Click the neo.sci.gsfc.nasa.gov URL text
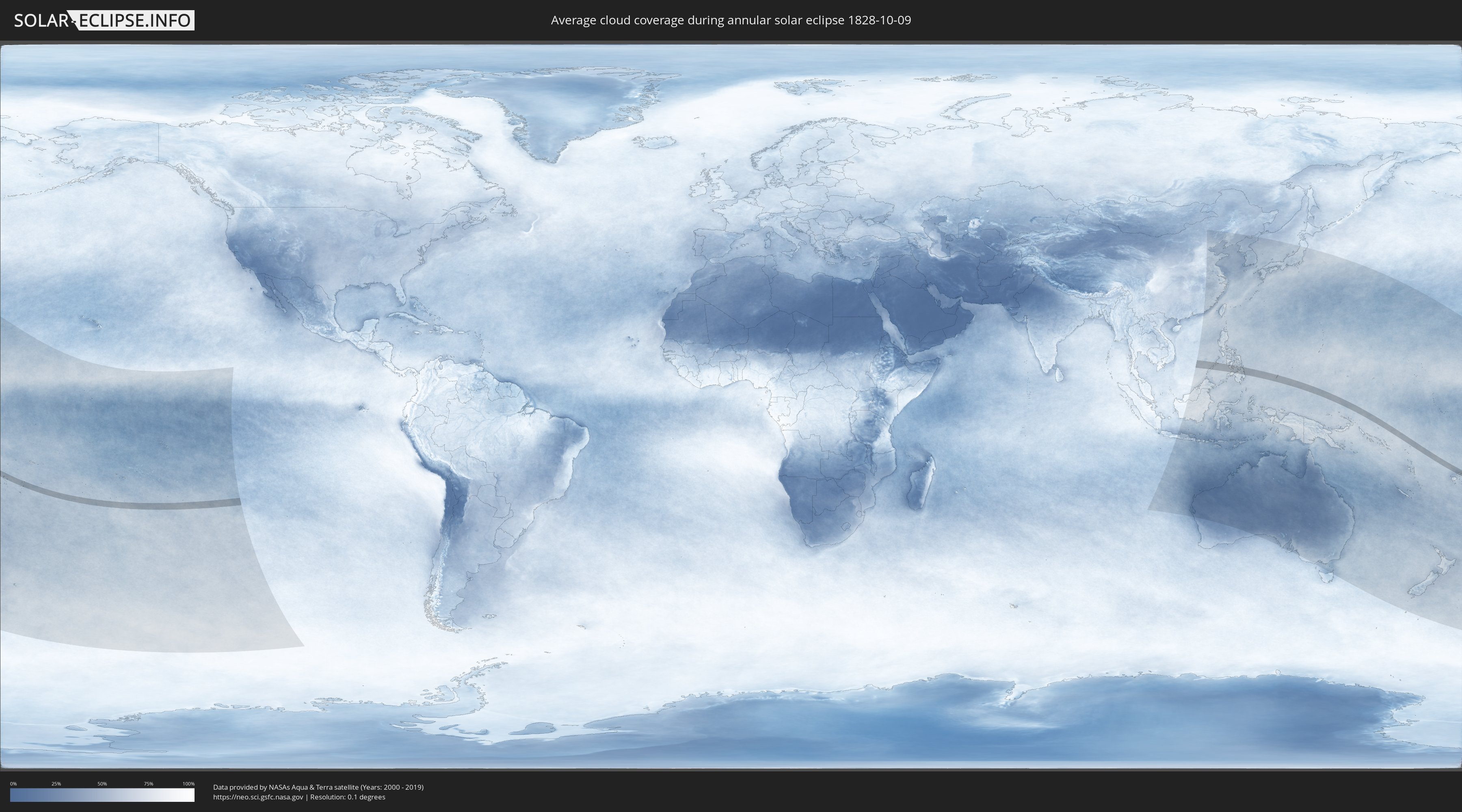The image size is (1462, 812). pos(257,797)
